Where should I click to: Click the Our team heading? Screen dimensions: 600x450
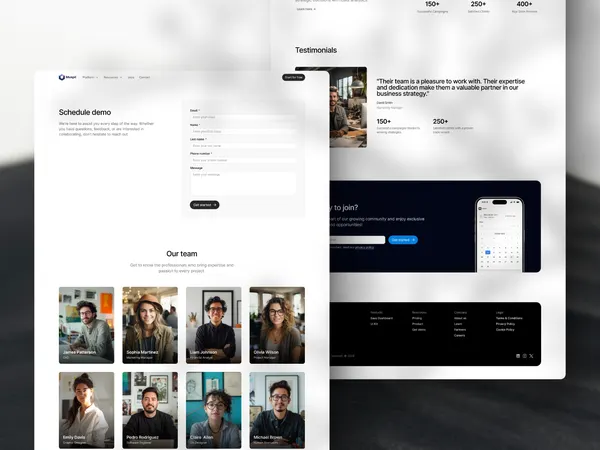[x=182, y=254]
